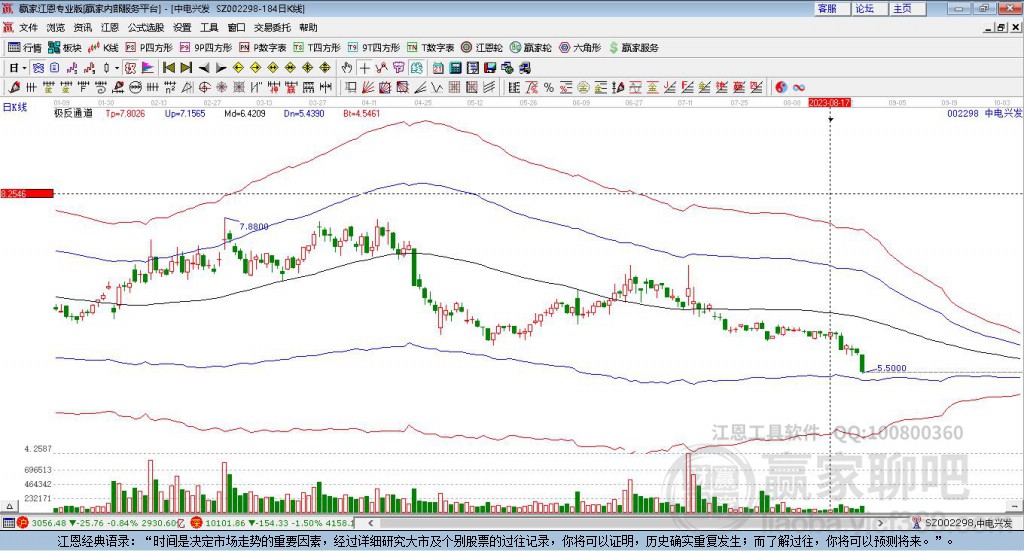Open the 工具 menu
This screenshot has height=551, width=1024.
[x=209, y=27]
